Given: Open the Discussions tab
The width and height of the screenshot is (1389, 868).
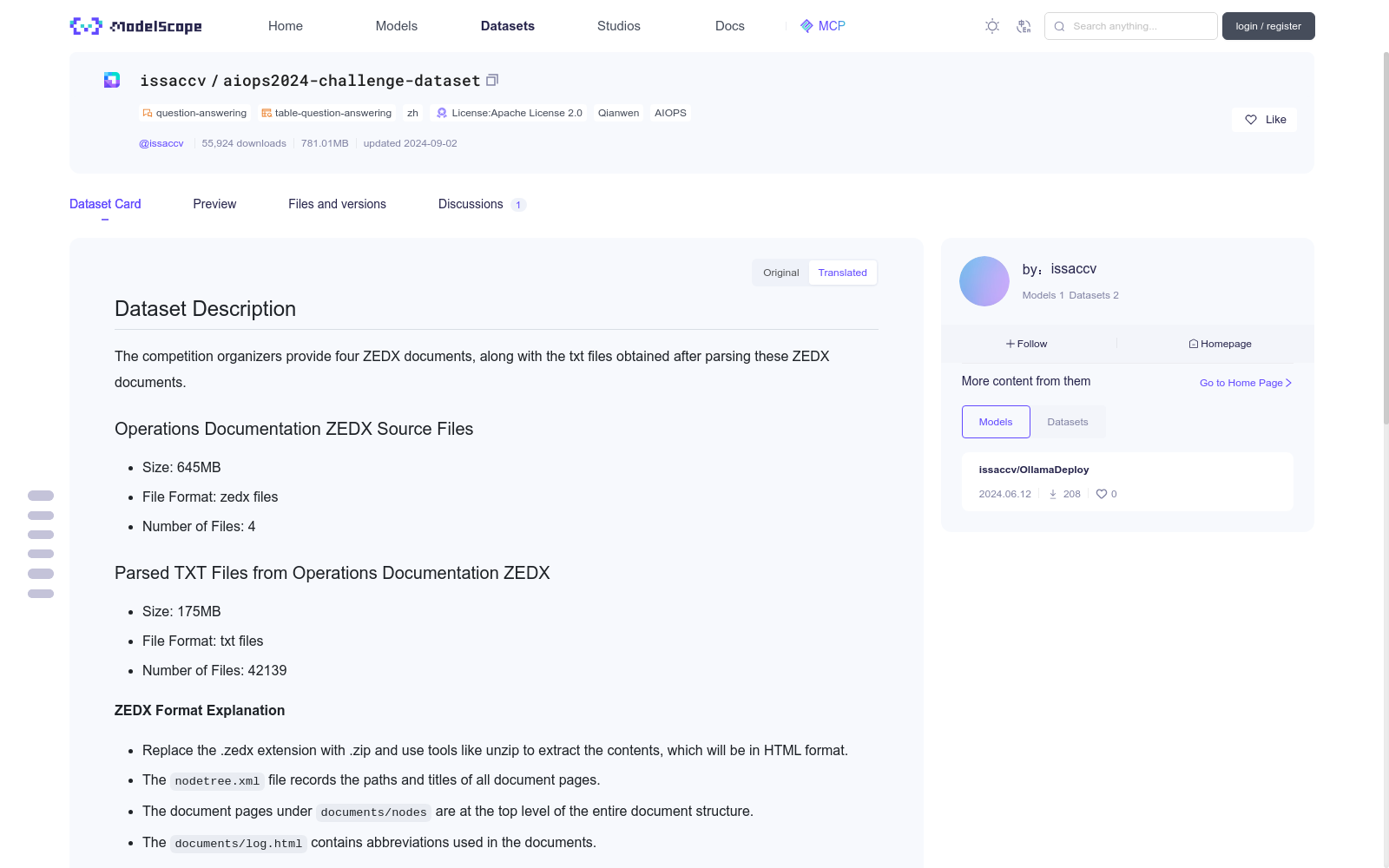Looking at the screenshot, I should tap(471, 204).
